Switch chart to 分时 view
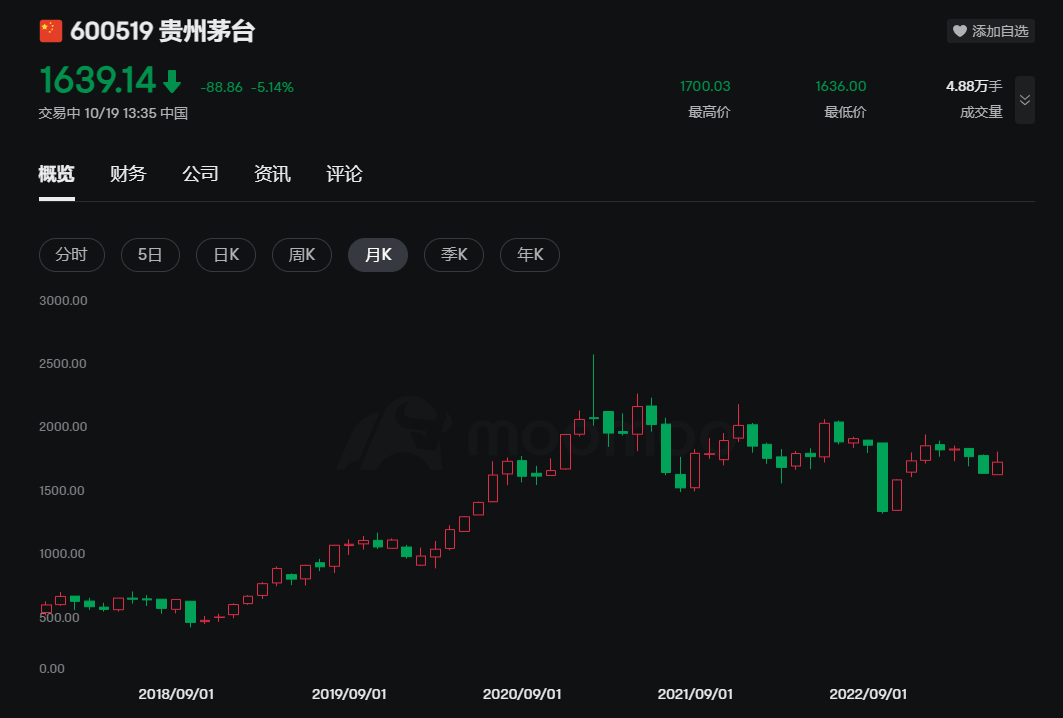Viewport: 1063px width, 718px height. tap(71, 255)
